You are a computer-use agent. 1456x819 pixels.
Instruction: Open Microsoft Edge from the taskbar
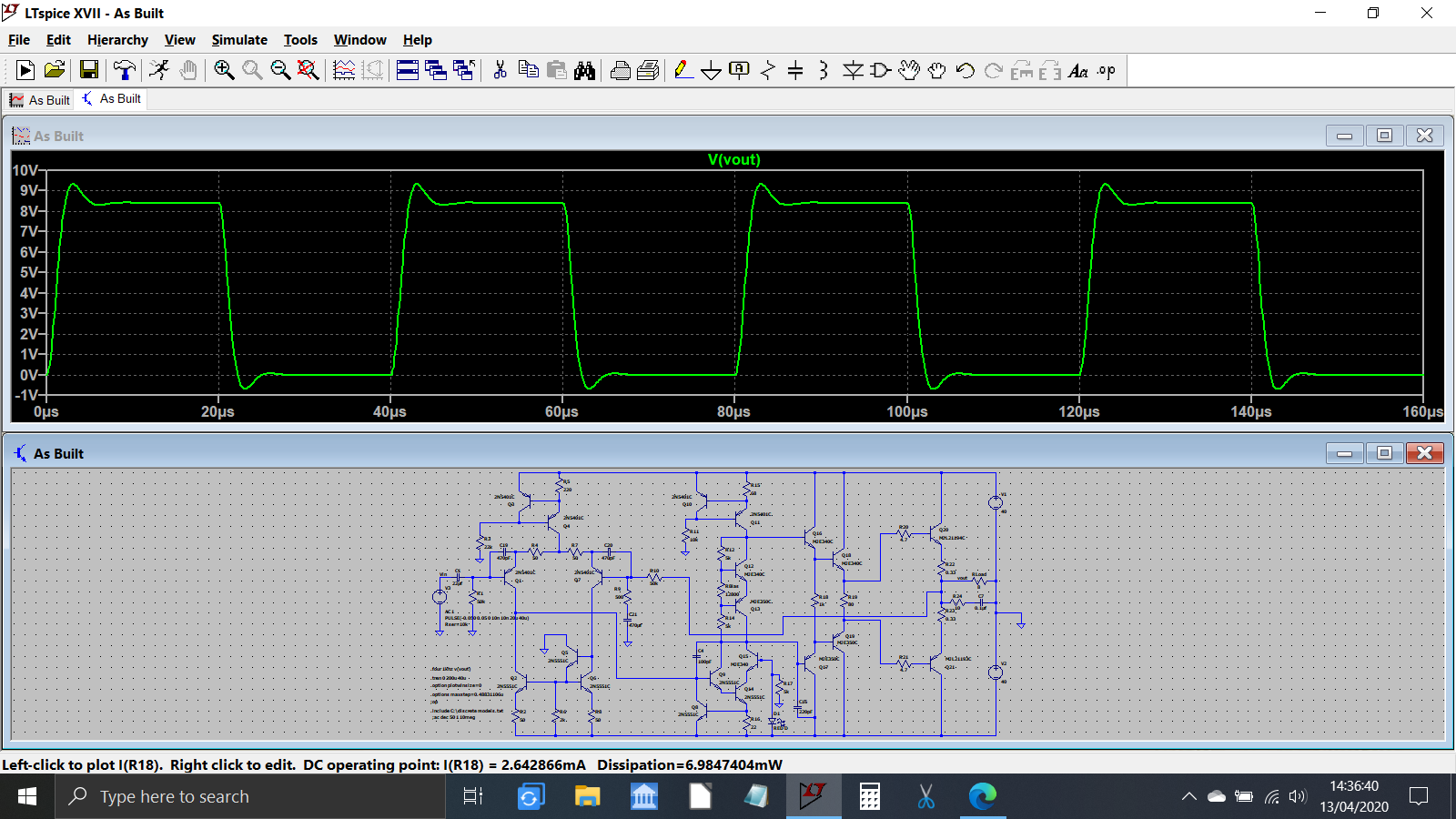pos(983,796)
